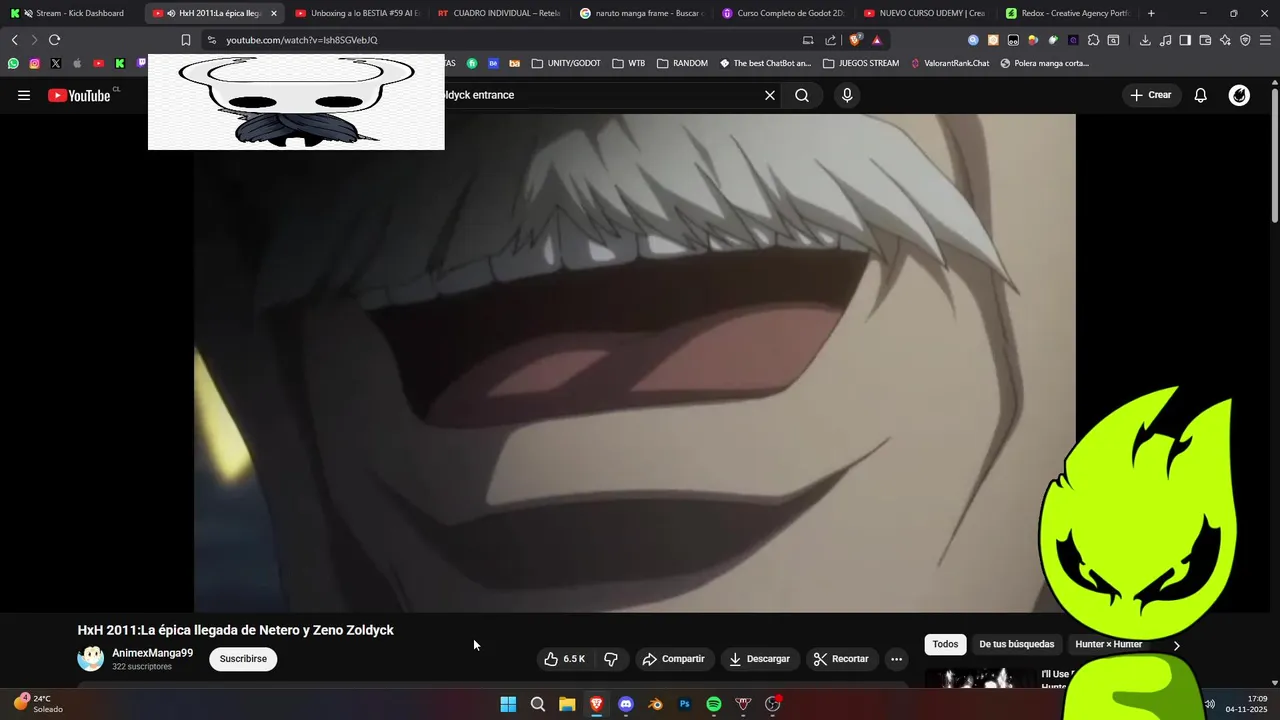Open X bookmark icon
This screenshot has width=1280, height=720.
55,63
